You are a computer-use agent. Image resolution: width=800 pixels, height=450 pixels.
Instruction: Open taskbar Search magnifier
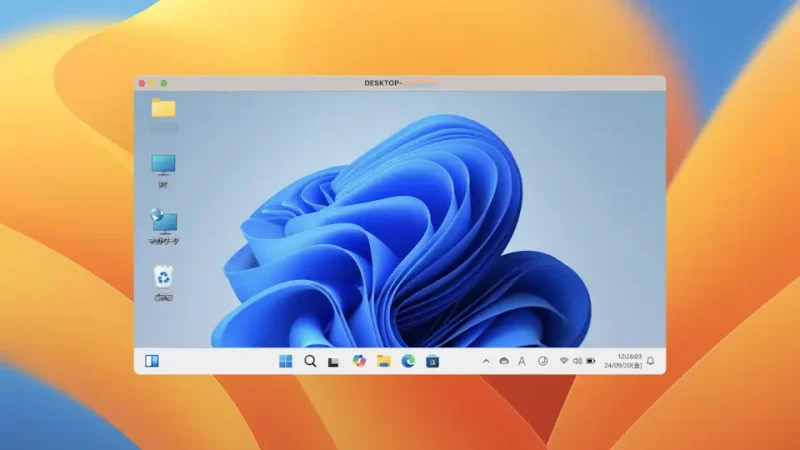tap(310, 361)
